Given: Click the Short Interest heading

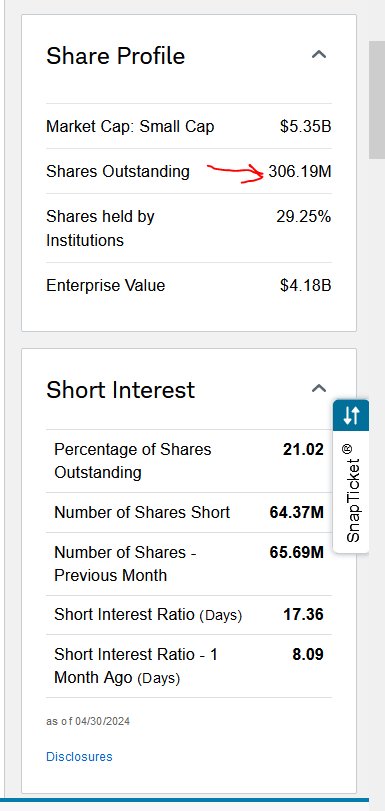Looking at the screenshot, I should pyautogui.click(x=120, y=390).
